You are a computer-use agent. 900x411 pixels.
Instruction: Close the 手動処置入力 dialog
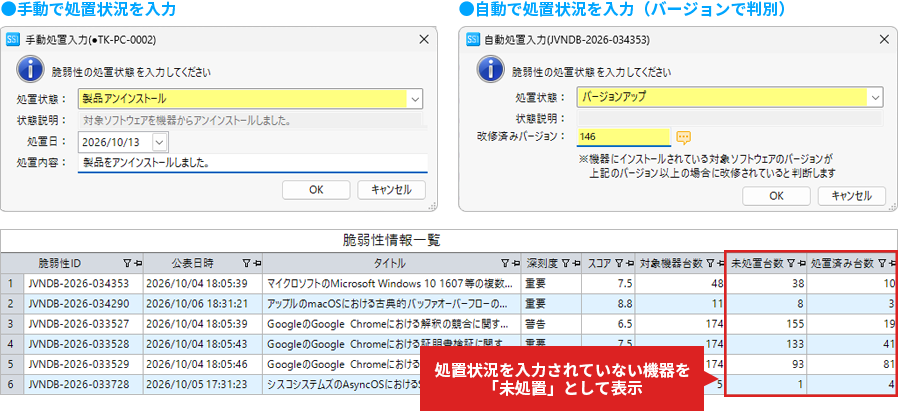[424, 40]
